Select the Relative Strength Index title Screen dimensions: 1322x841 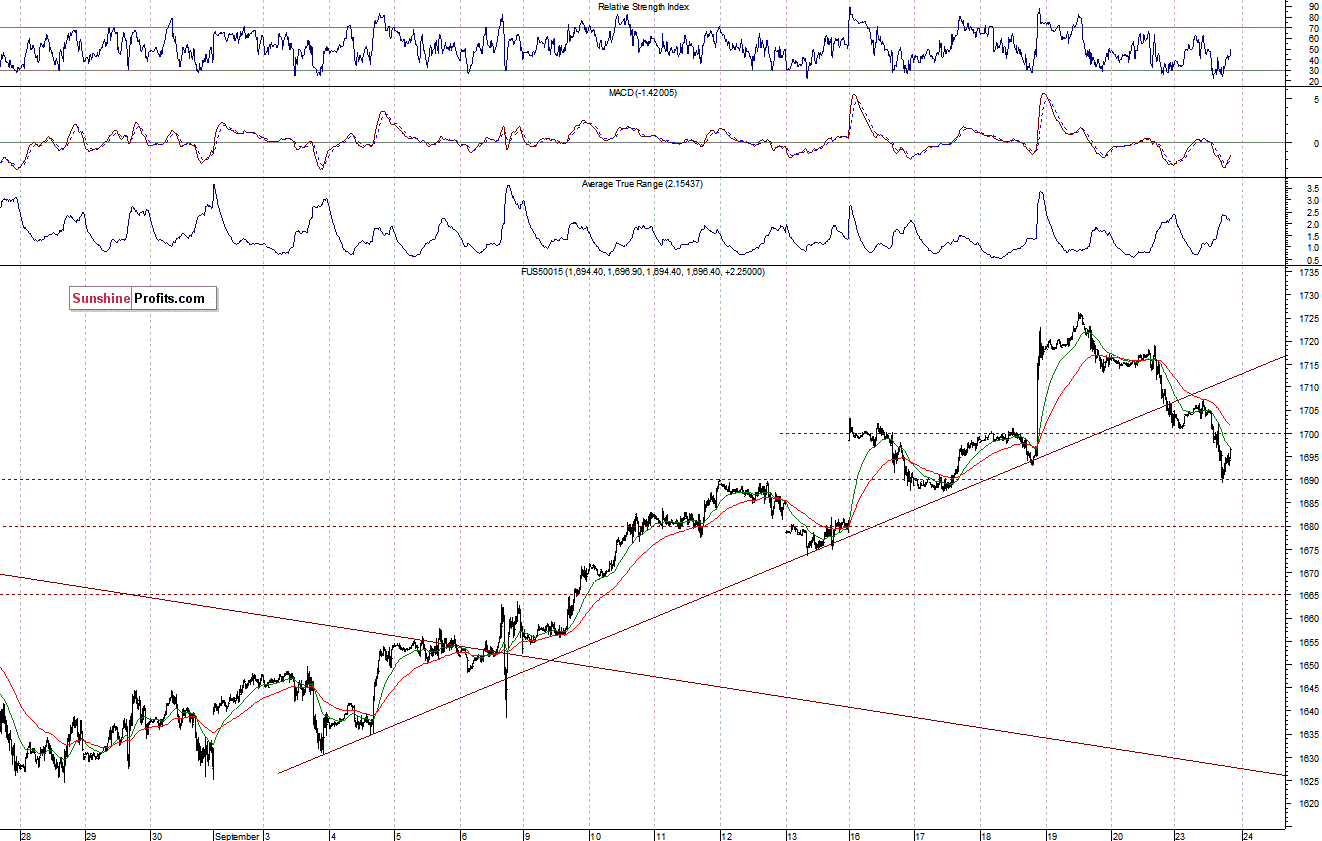[643, 7]
